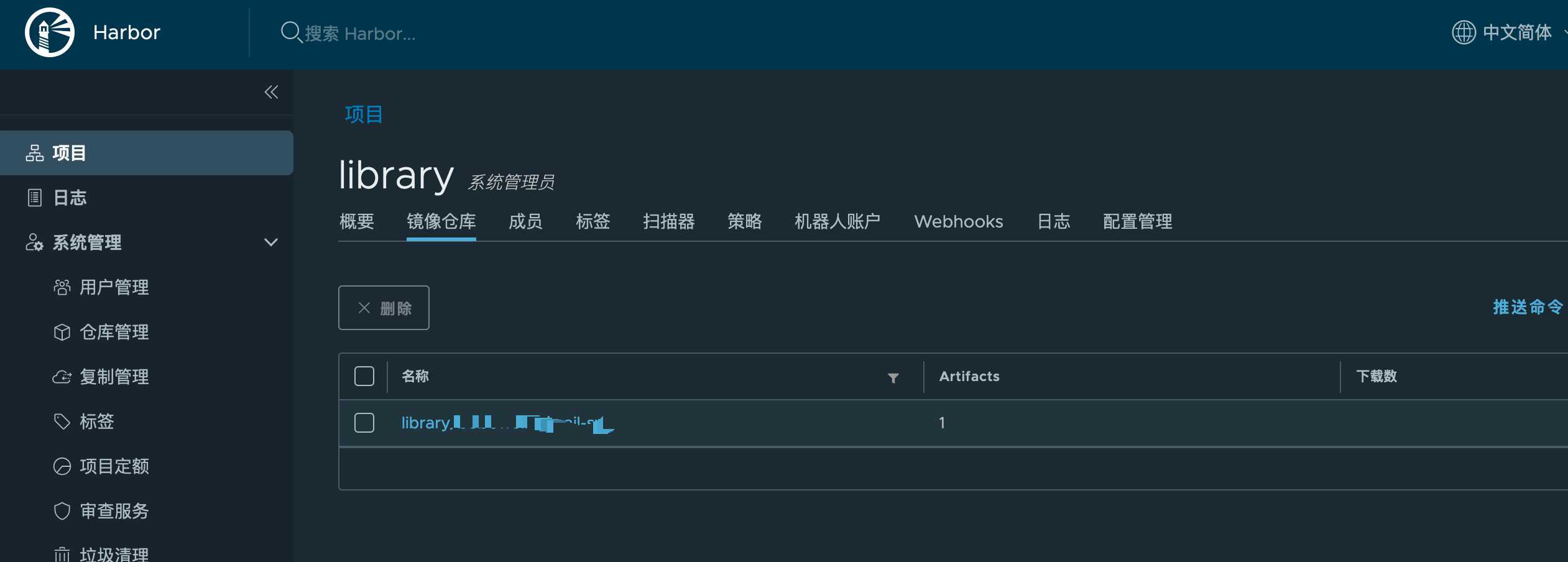Open the 名称 column filter icon
The height and width of the screenshot is (562, 1568).
[x=893, y=378]
